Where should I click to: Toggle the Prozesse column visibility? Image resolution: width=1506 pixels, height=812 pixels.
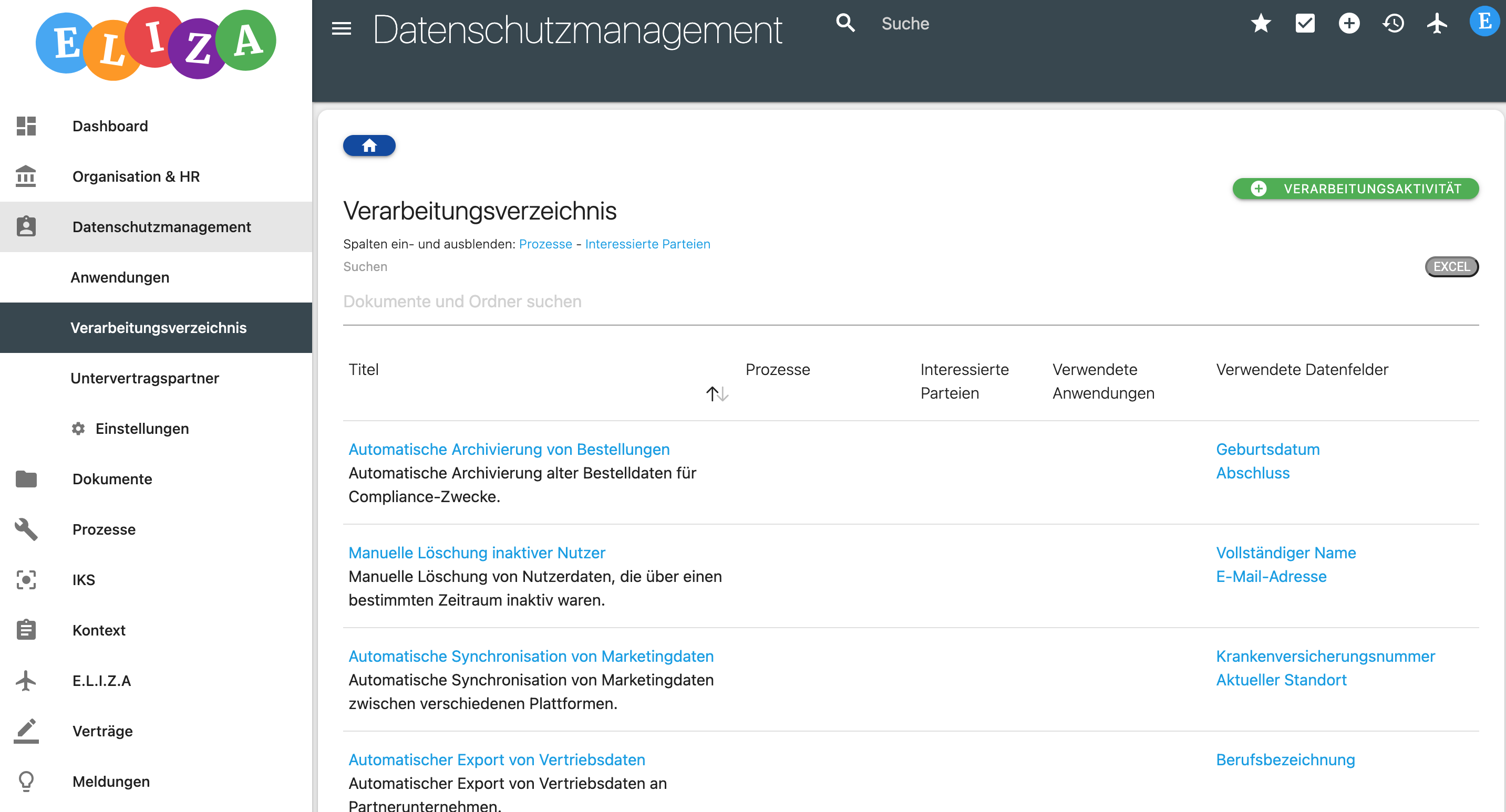pyautogui.click(x=545, y=244)
